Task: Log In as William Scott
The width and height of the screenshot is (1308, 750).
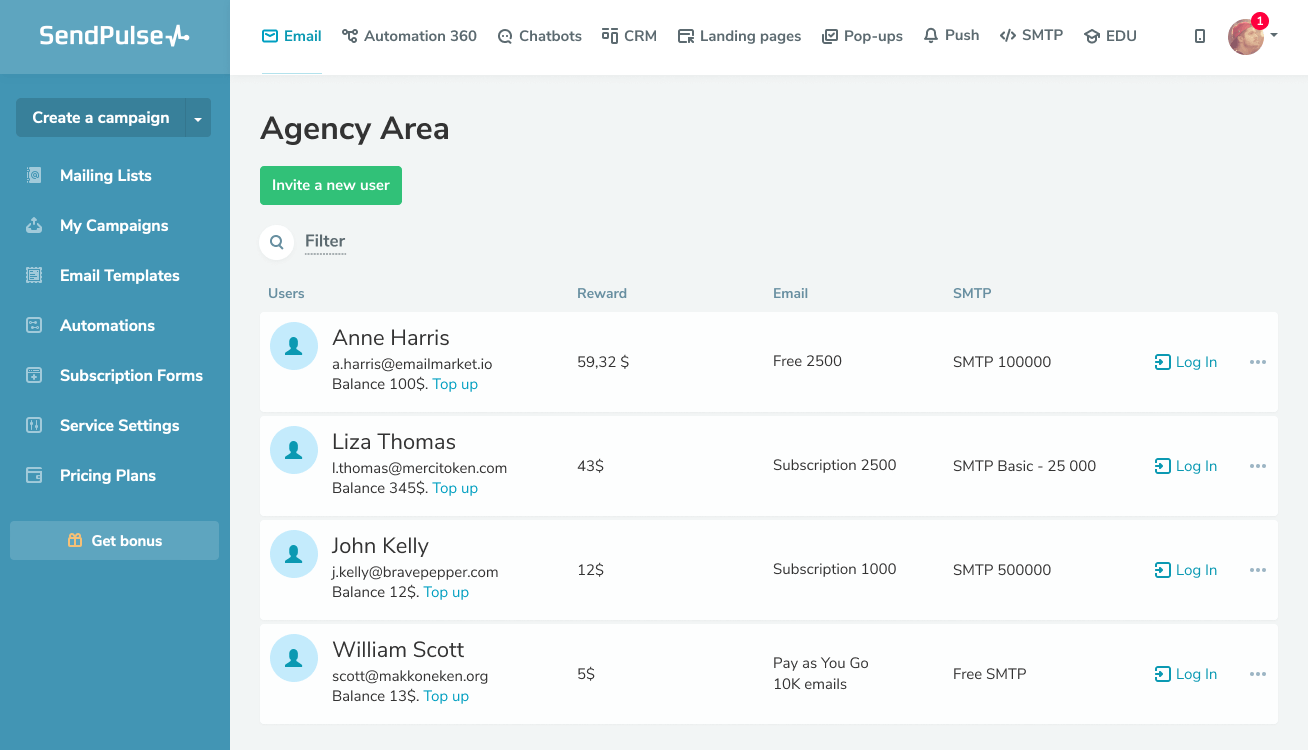Action: (1186, 673)
